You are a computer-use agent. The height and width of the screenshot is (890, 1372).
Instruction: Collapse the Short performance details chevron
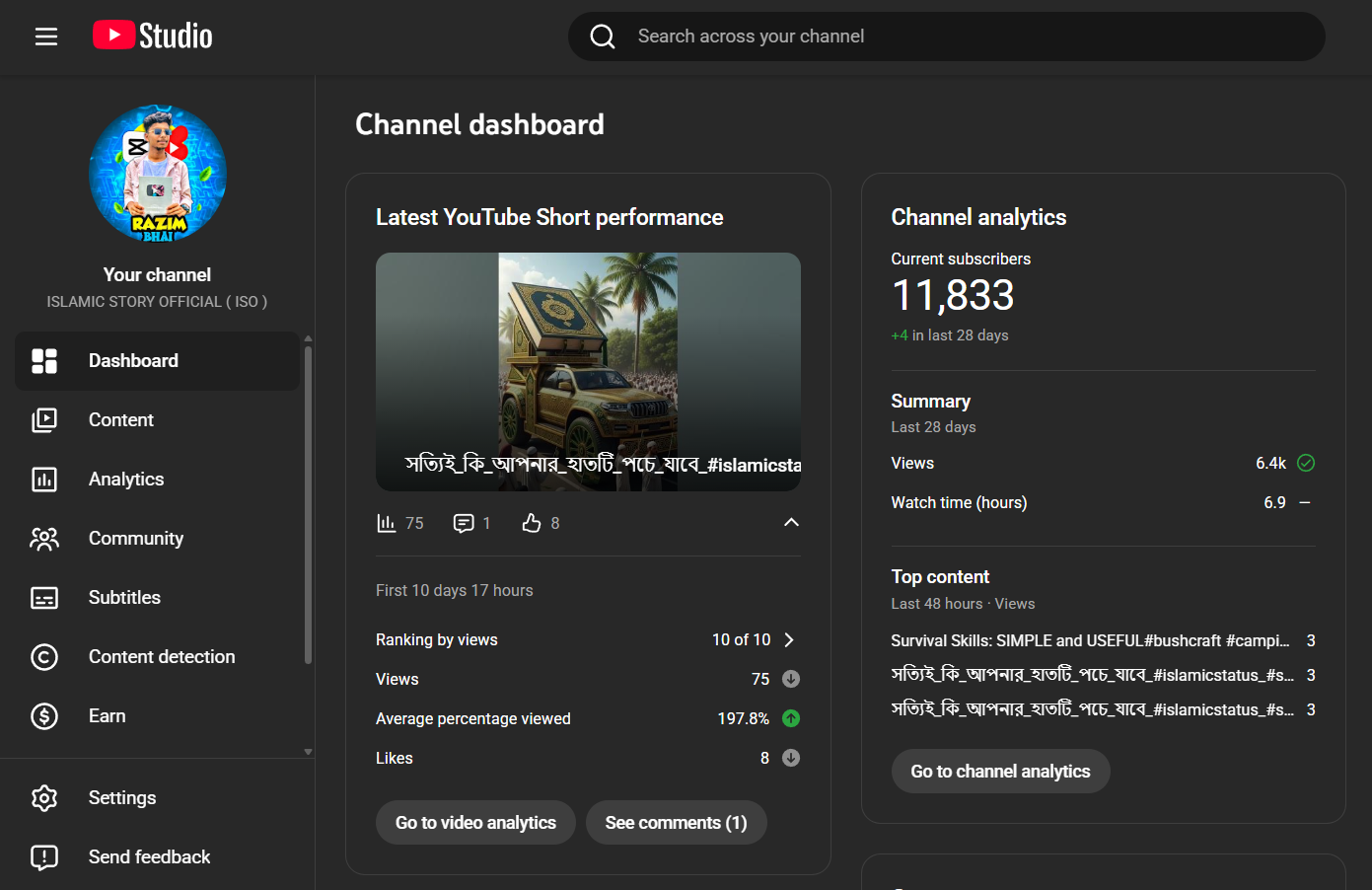pos(791,522)
